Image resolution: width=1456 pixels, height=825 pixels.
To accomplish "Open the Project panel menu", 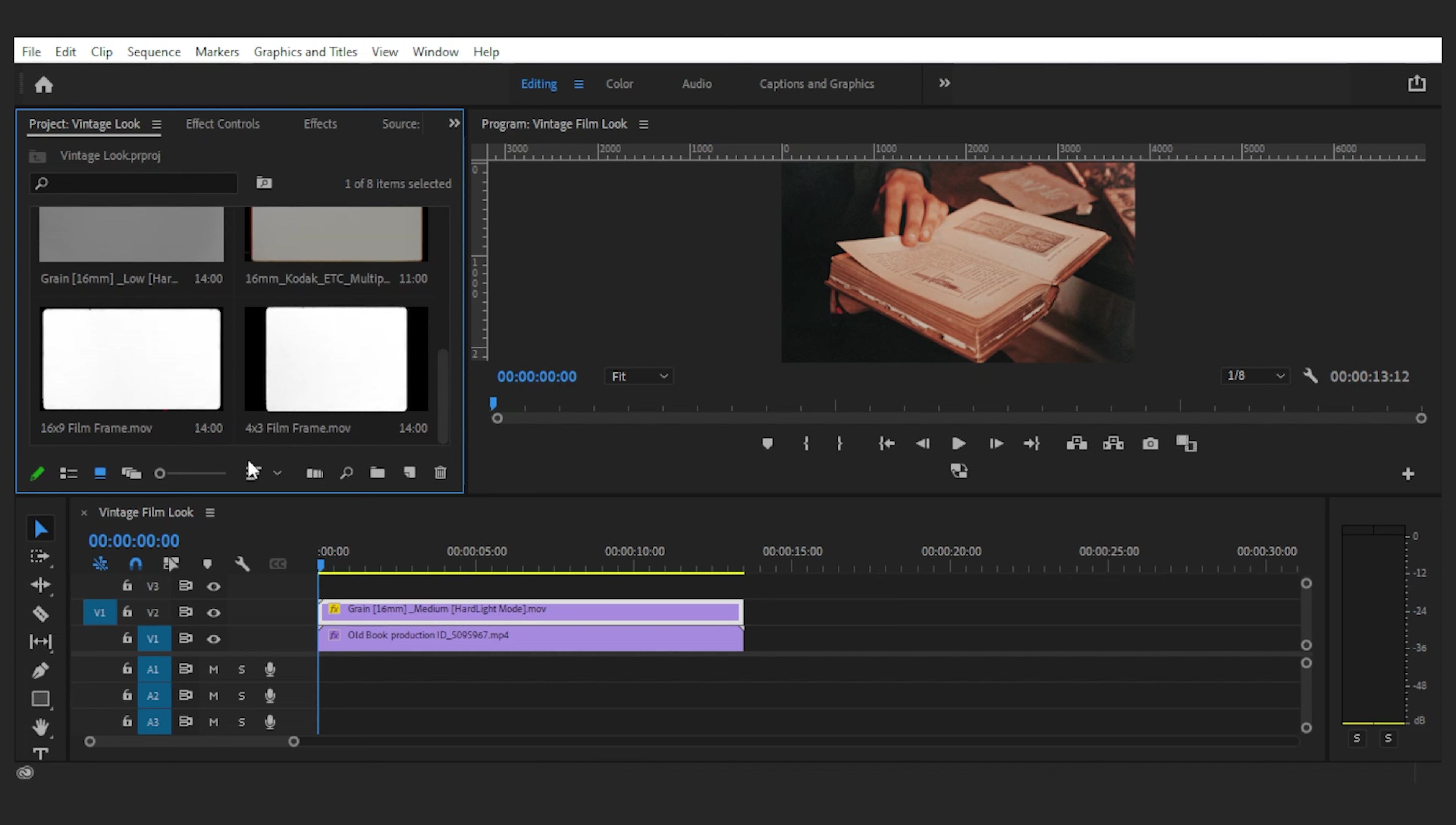I will (x=156, y=124).
